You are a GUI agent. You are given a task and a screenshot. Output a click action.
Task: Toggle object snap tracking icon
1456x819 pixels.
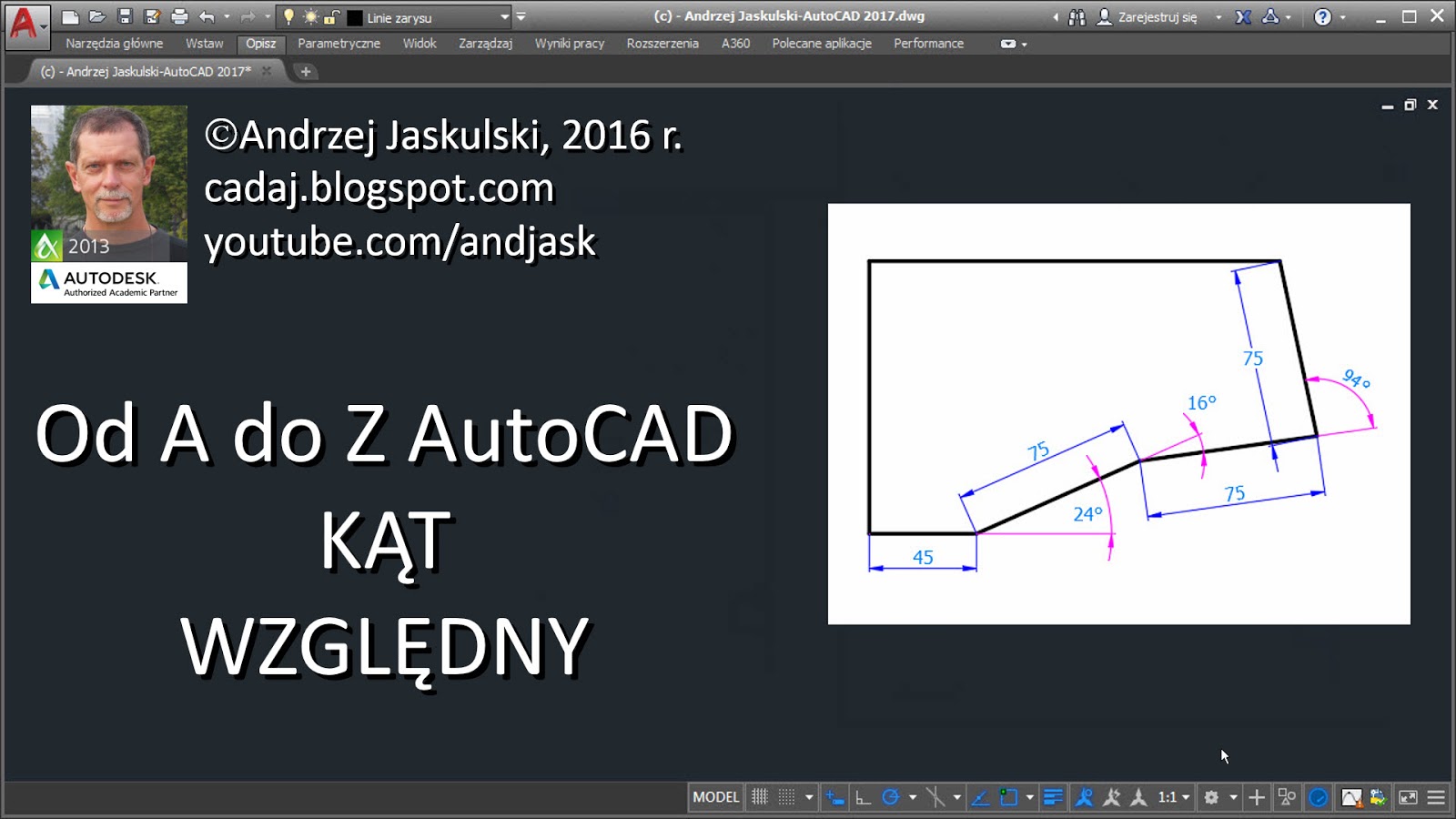(980, 797)
